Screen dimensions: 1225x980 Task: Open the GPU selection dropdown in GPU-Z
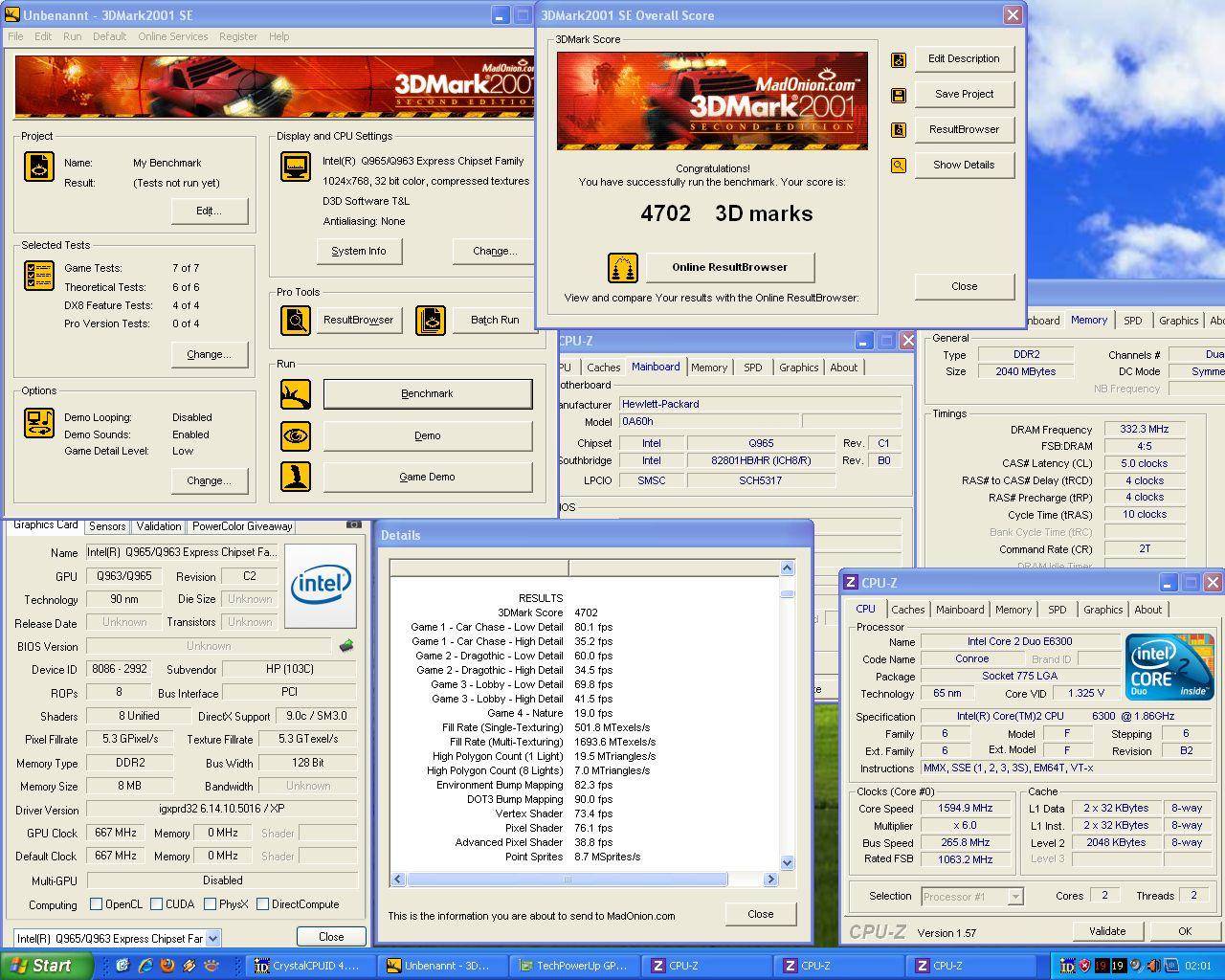click(212, 939)
